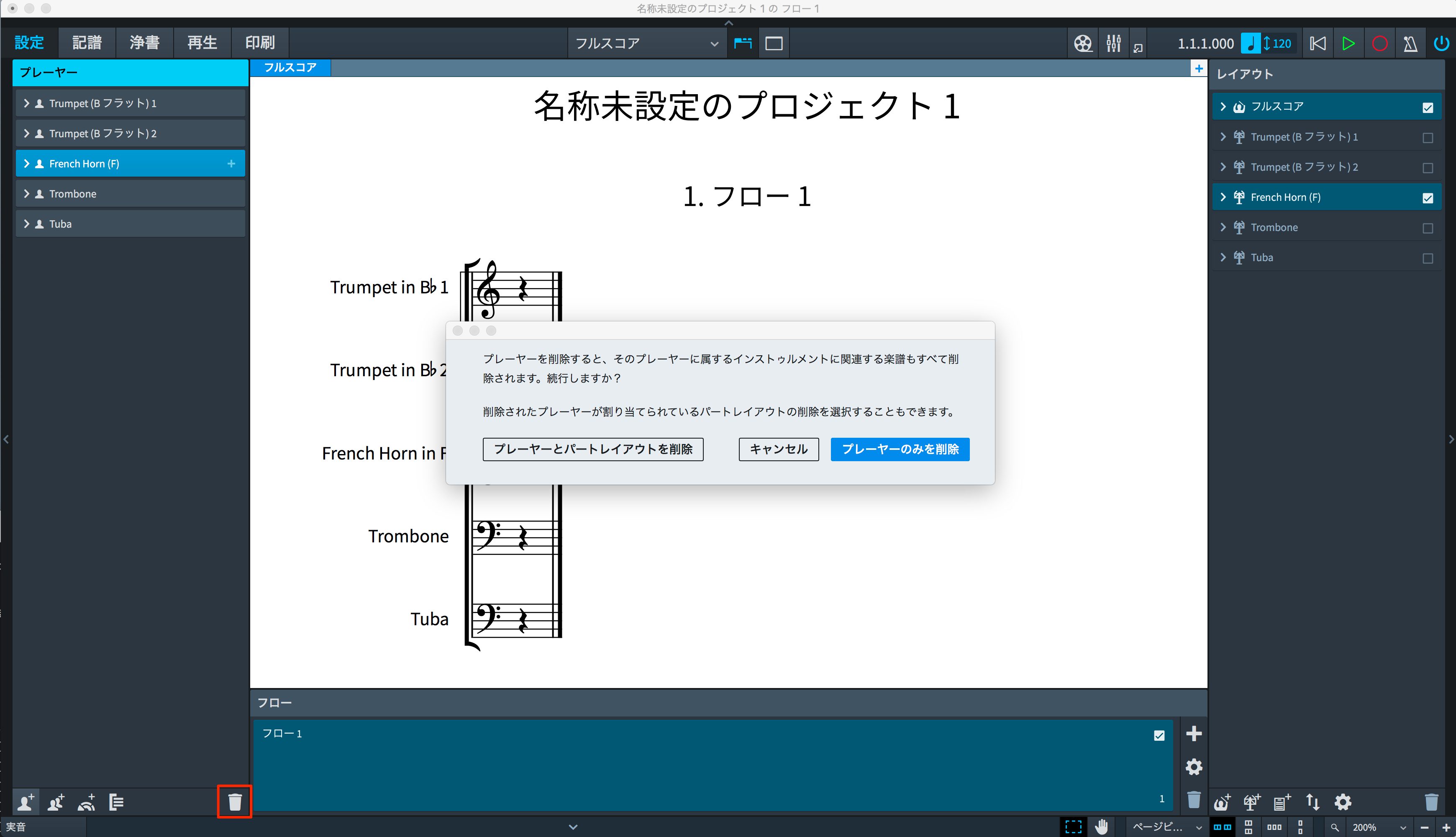Click the キャンセル button
Image resolution: width=1456 pixels, height=837 pixels.
(779, 449)
